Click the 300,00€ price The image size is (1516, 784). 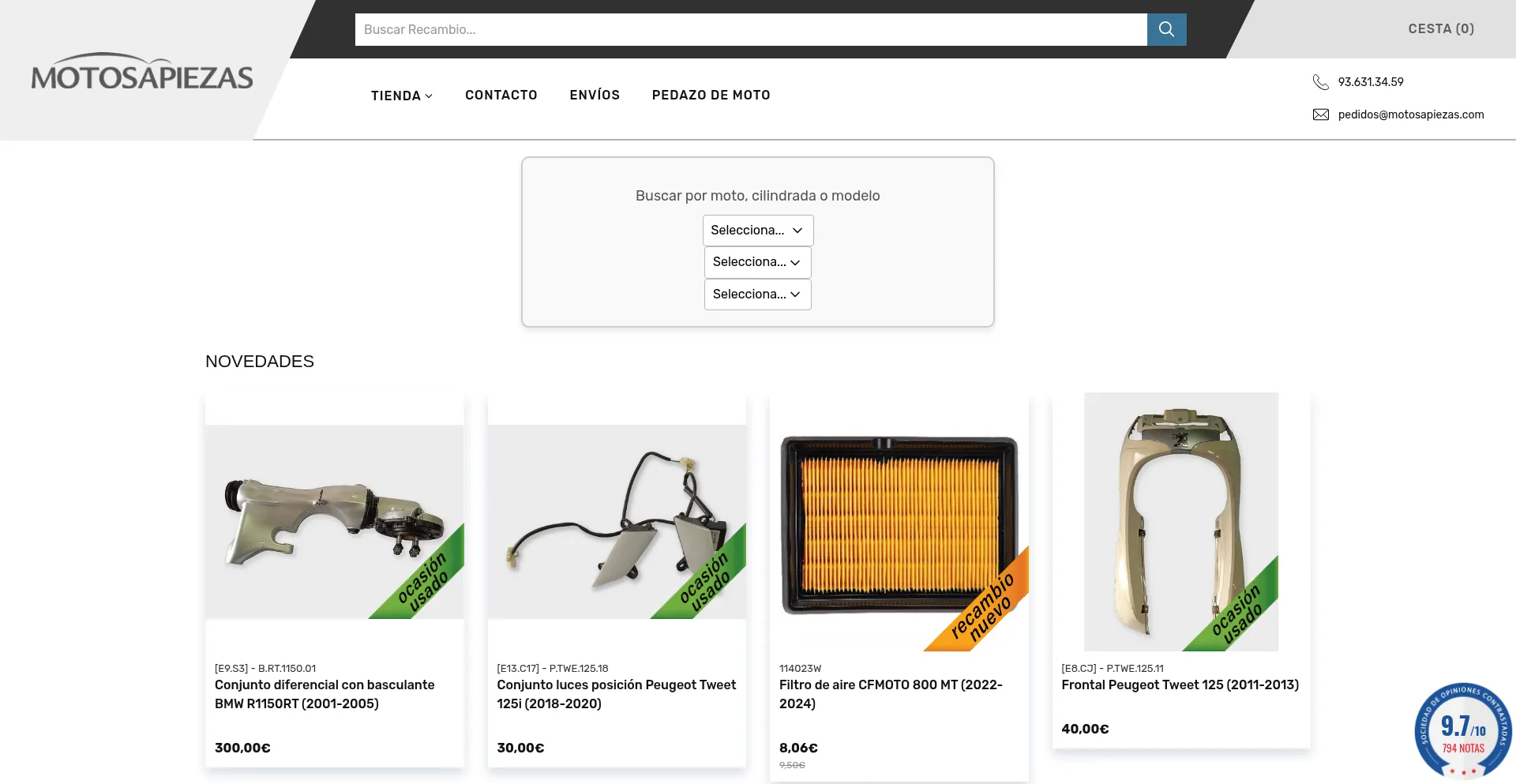tap(242, 748)
